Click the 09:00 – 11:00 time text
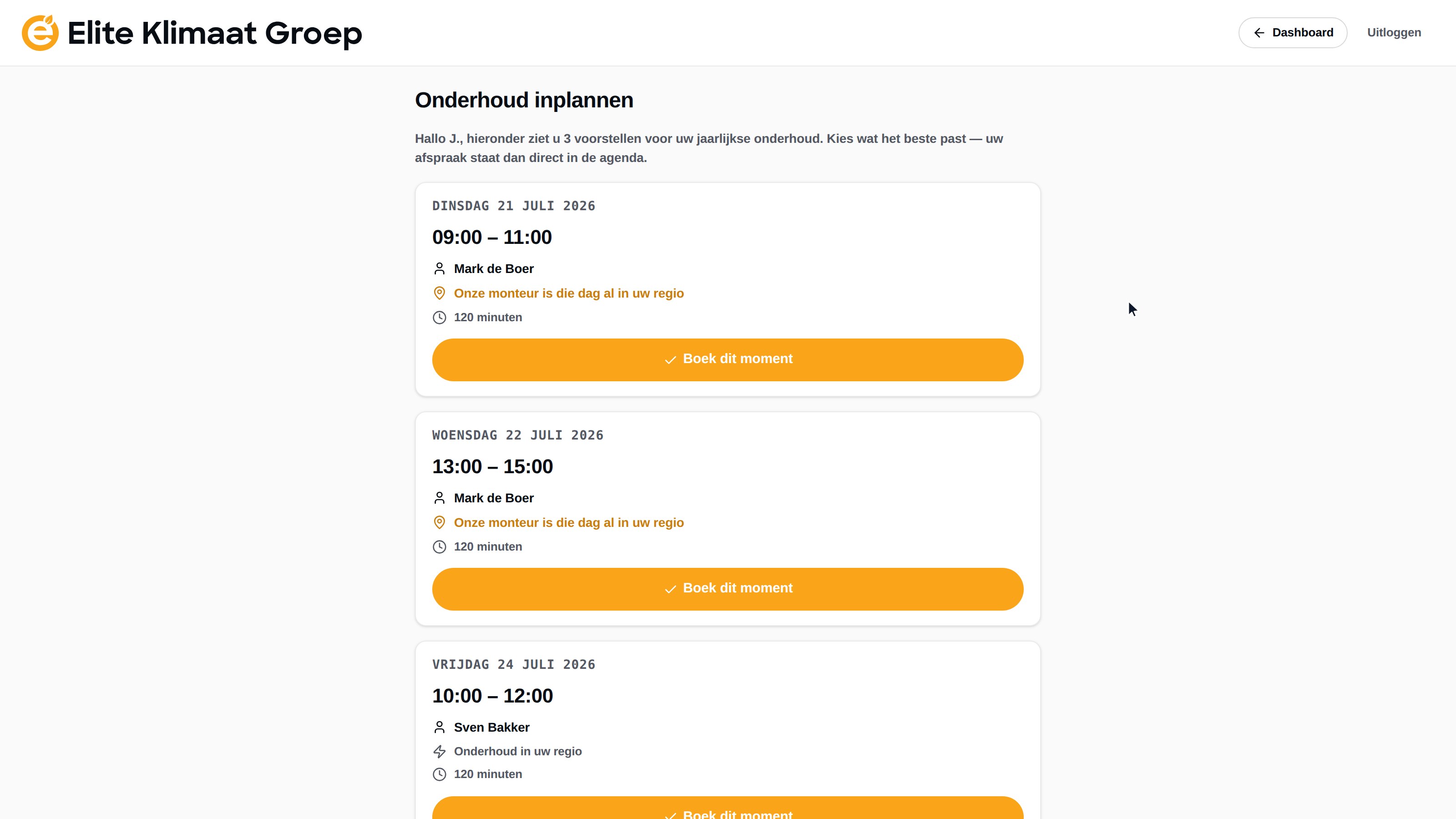The image size is (1456, 819). tap(492, 238)
